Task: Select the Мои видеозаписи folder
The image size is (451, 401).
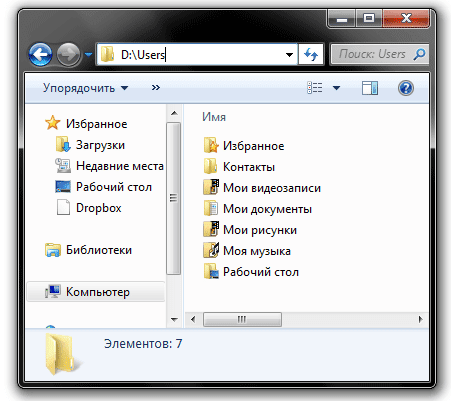Action: 262,188
